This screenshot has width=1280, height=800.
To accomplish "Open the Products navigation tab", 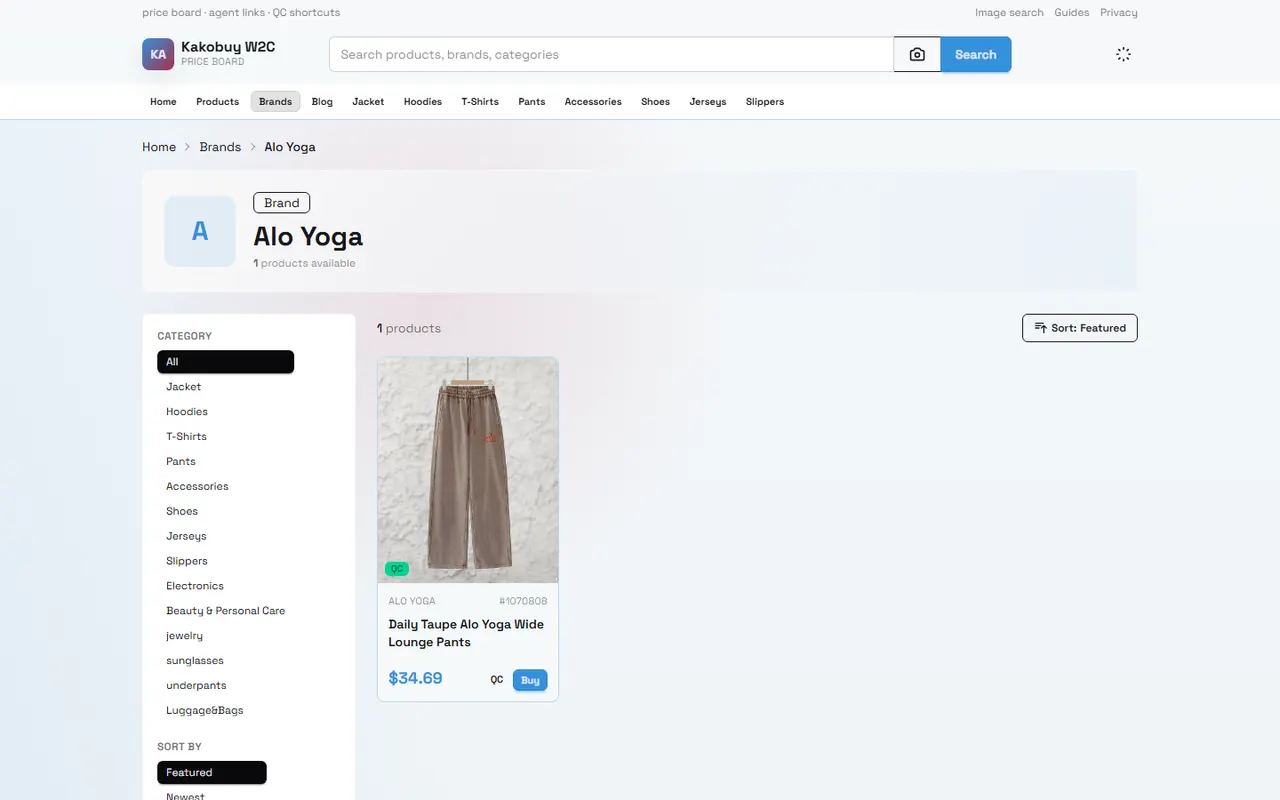I will click(217, 101).
